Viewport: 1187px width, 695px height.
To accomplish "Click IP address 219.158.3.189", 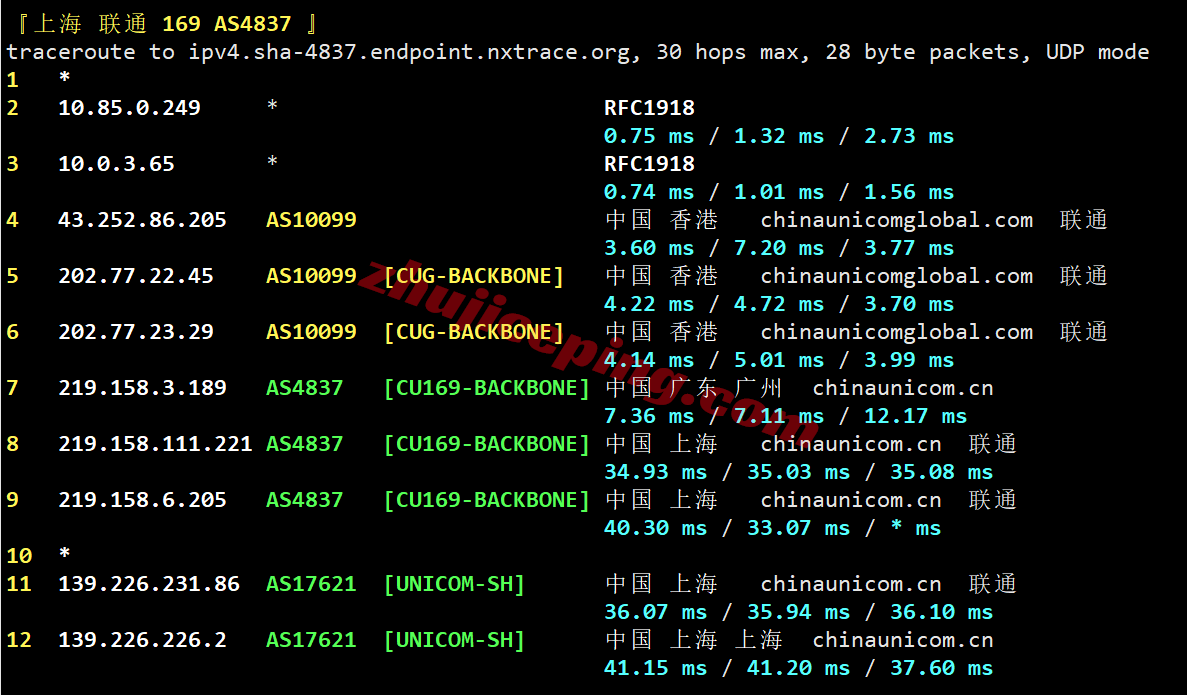I will (142, 388).
